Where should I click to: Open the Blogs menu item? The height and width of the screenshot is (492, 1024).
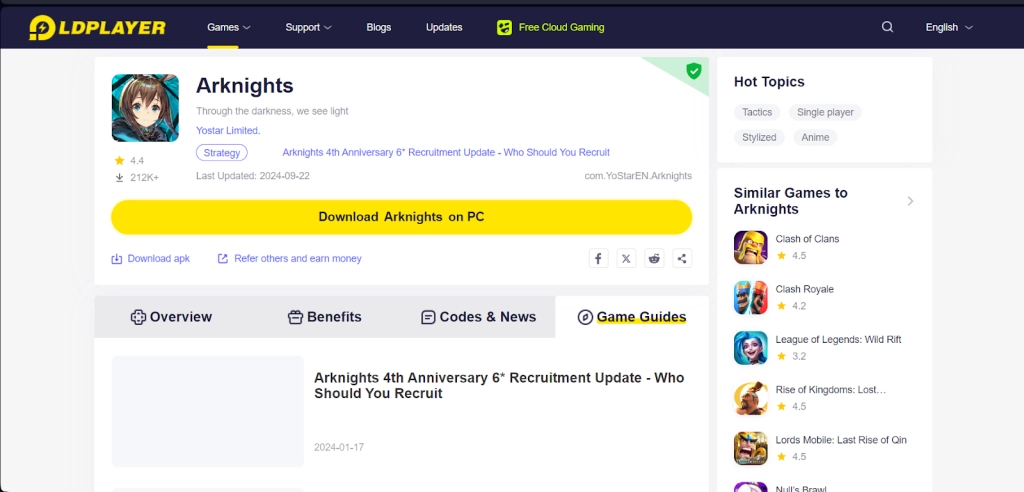379,27
